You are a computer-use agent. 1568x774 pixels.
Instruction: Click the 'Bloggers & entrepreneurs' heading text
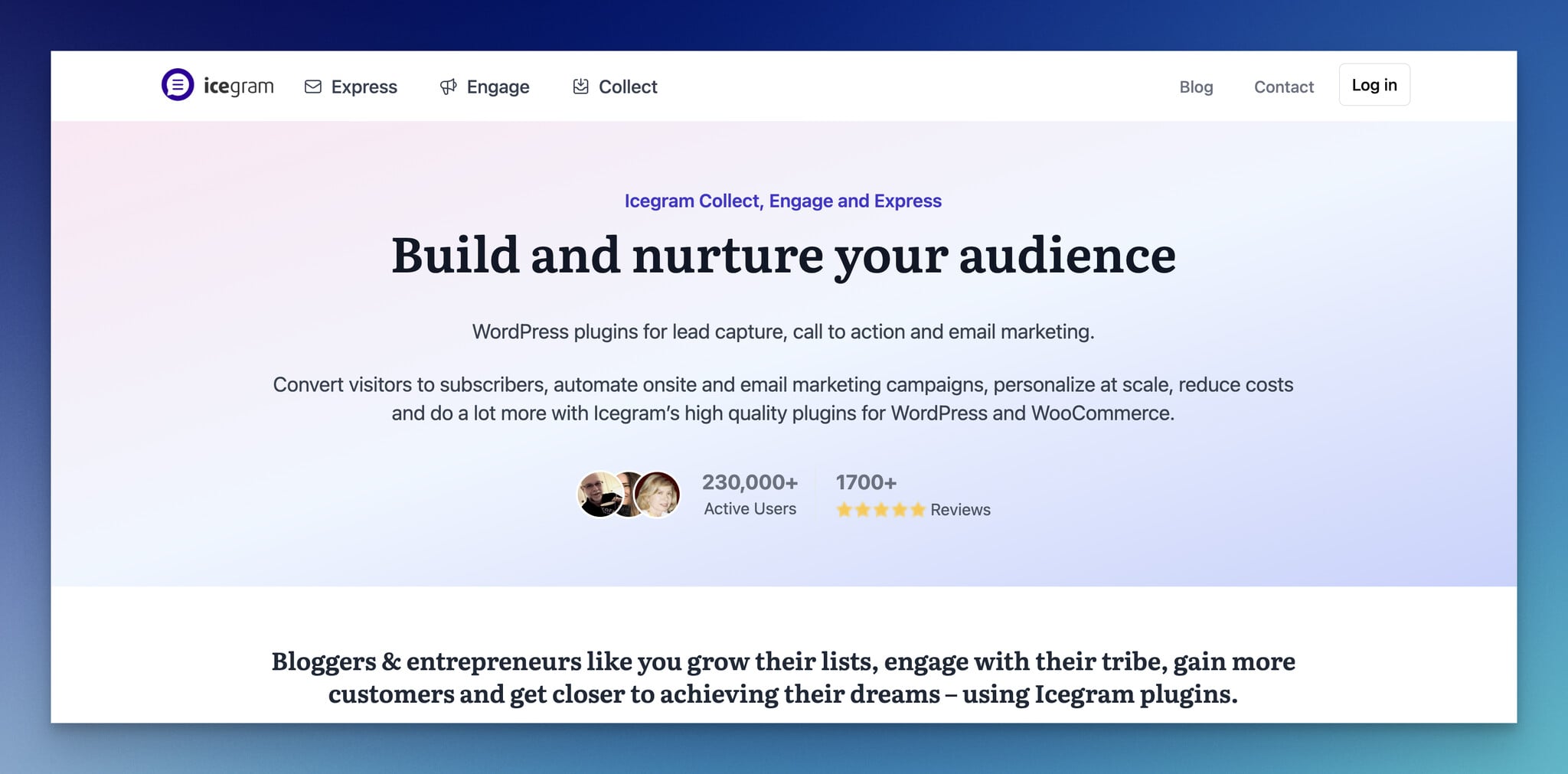pyautogui.click(x=783, y=678)
